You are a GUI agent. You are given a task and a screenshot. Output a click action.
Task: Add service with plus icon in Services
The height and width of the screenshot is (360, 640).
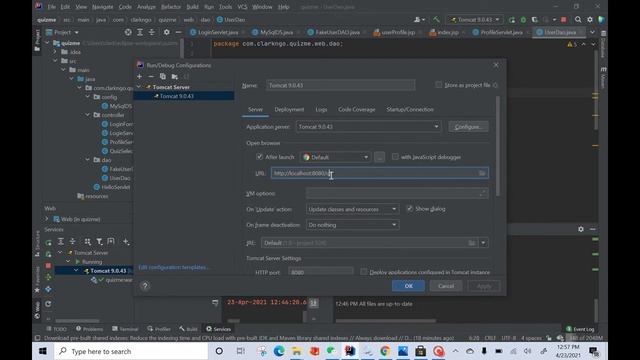point(126,242)
